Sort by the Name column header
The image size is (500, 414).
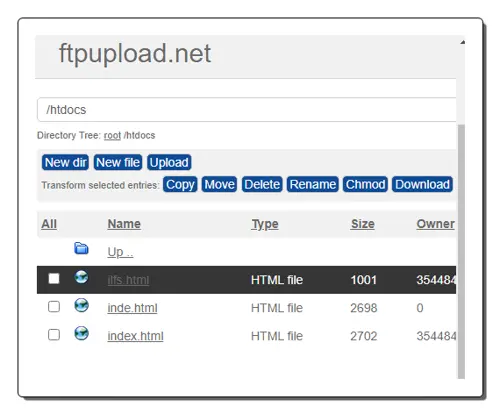[x=124, y=224]
